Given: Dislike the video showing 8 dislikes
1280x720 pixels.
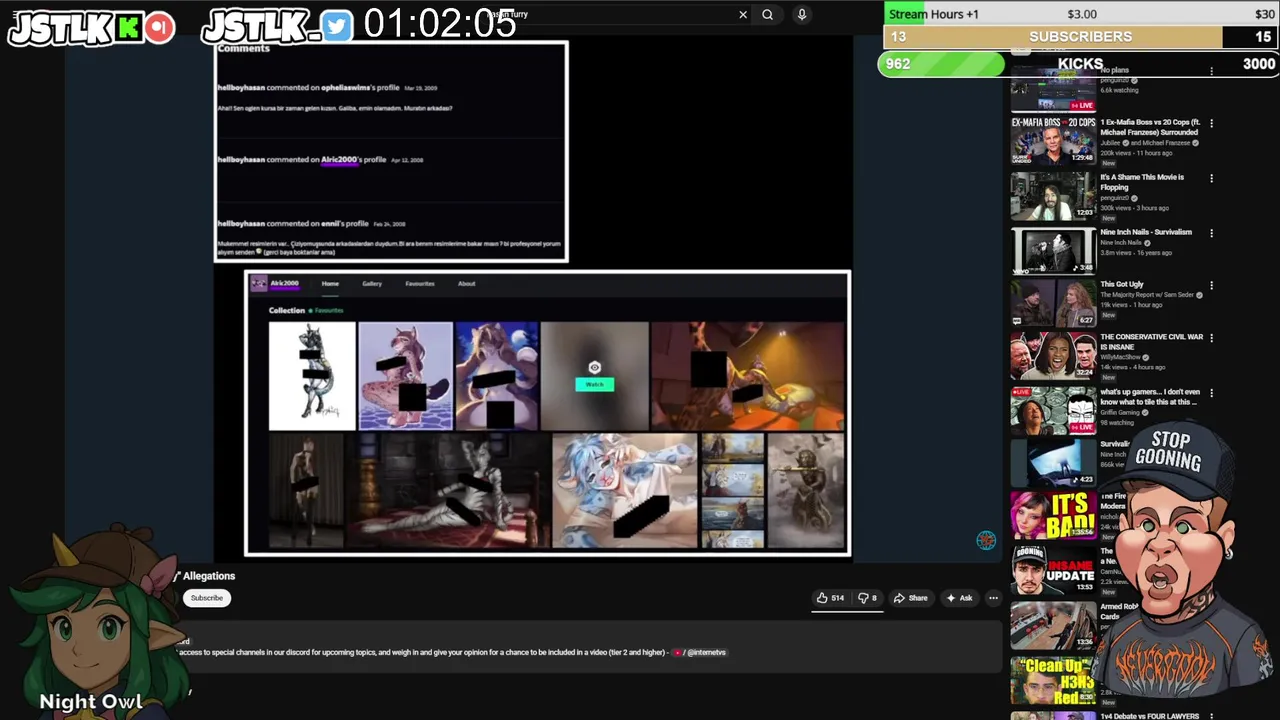Looking at the screenshot, I should click(x=867, y=598).
